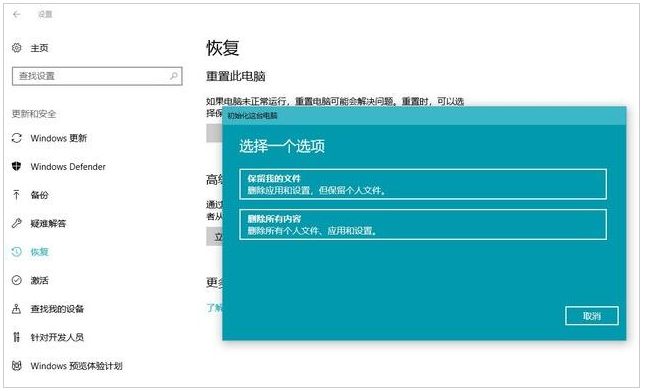Click the Windows Defender shield icon
Viewport: 645px width, 391px height.
[16, 167]
